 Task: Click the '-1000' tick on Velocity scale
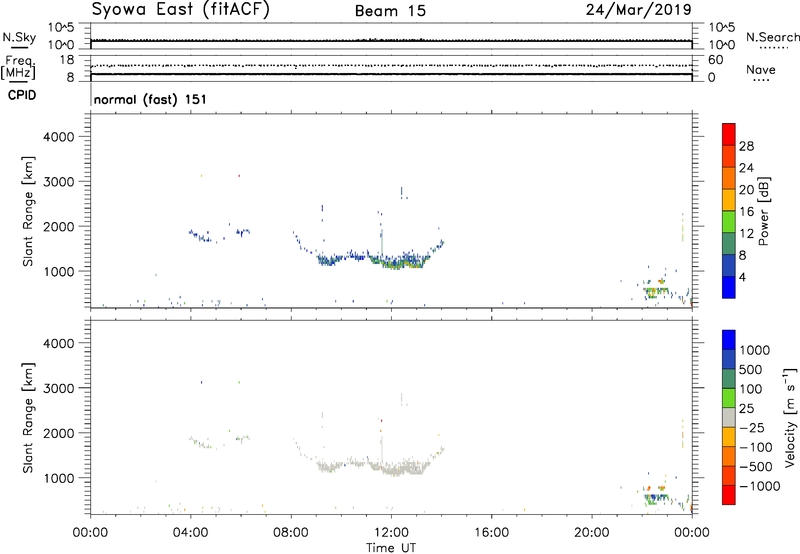click(x=759, y=486)
